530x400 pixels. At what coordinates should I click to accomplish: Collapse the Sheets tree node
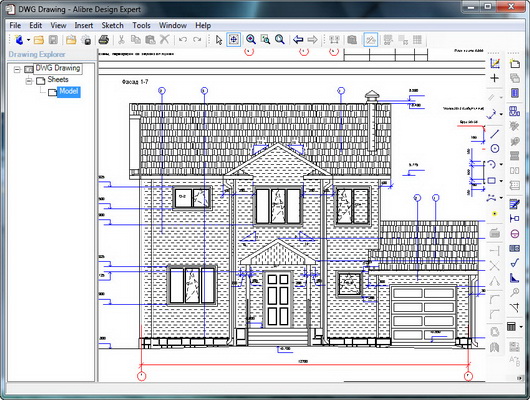29,81
